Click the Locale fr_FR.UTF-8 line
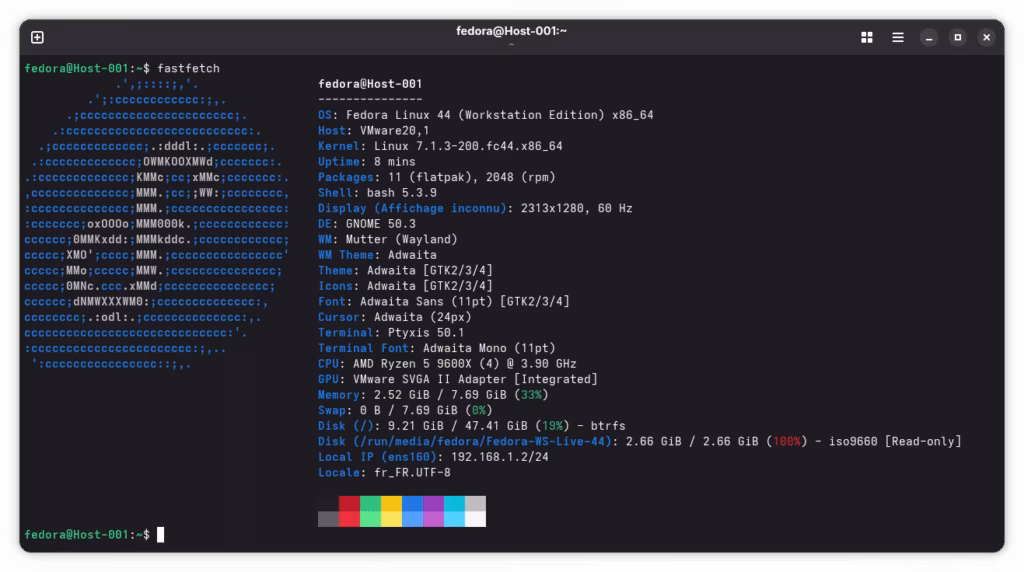1024x572 pixels. pos(384,473)
